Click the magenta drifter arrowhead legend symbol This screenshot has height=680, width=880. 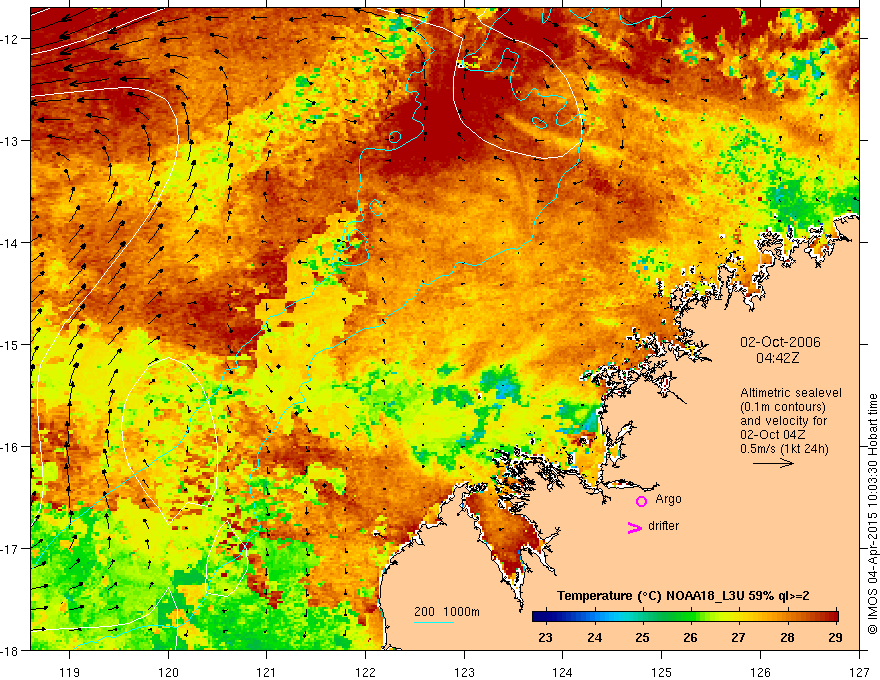635,527
